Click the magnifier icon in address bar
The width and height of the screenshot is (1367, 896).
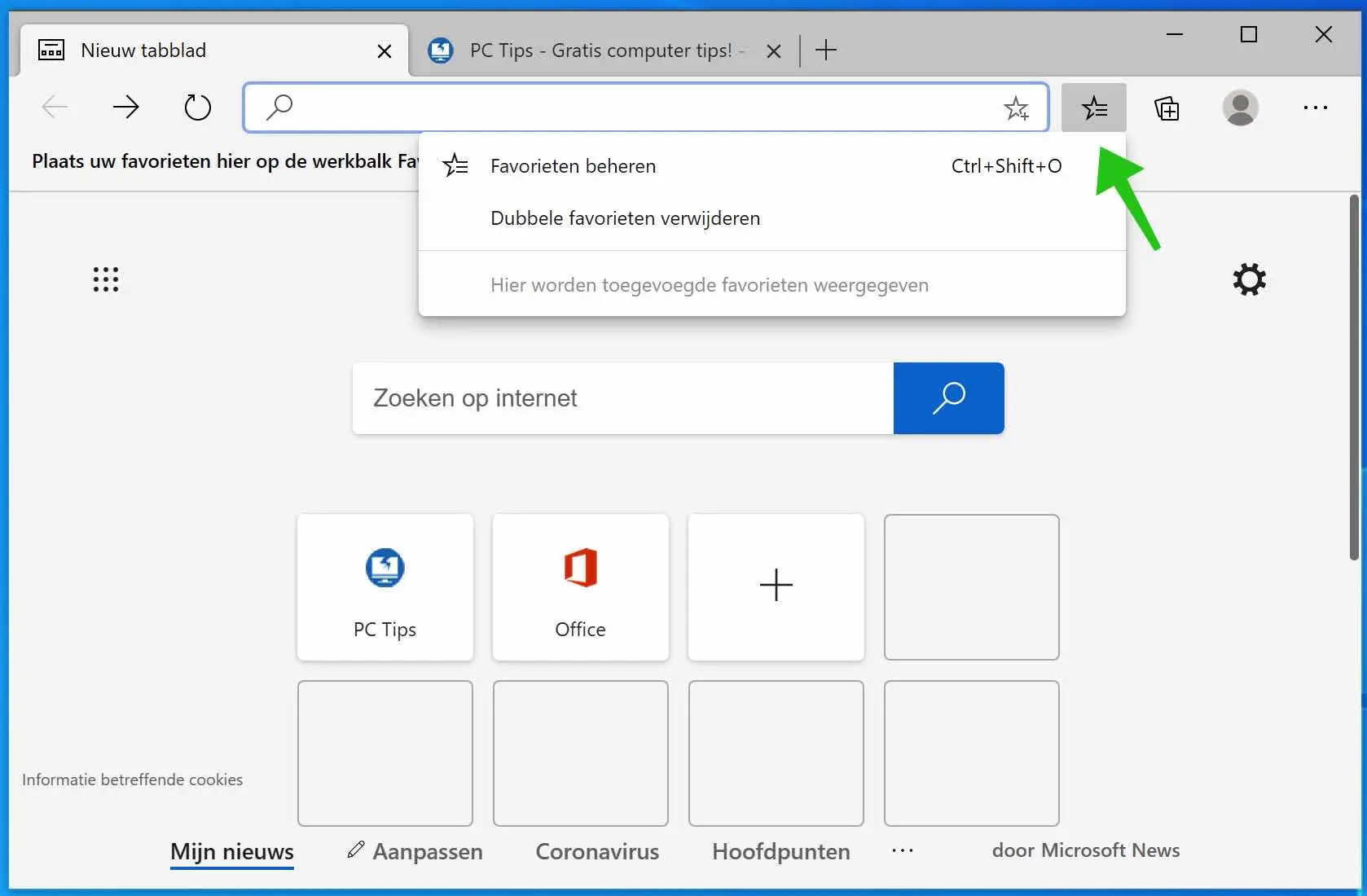coord(279,107)
